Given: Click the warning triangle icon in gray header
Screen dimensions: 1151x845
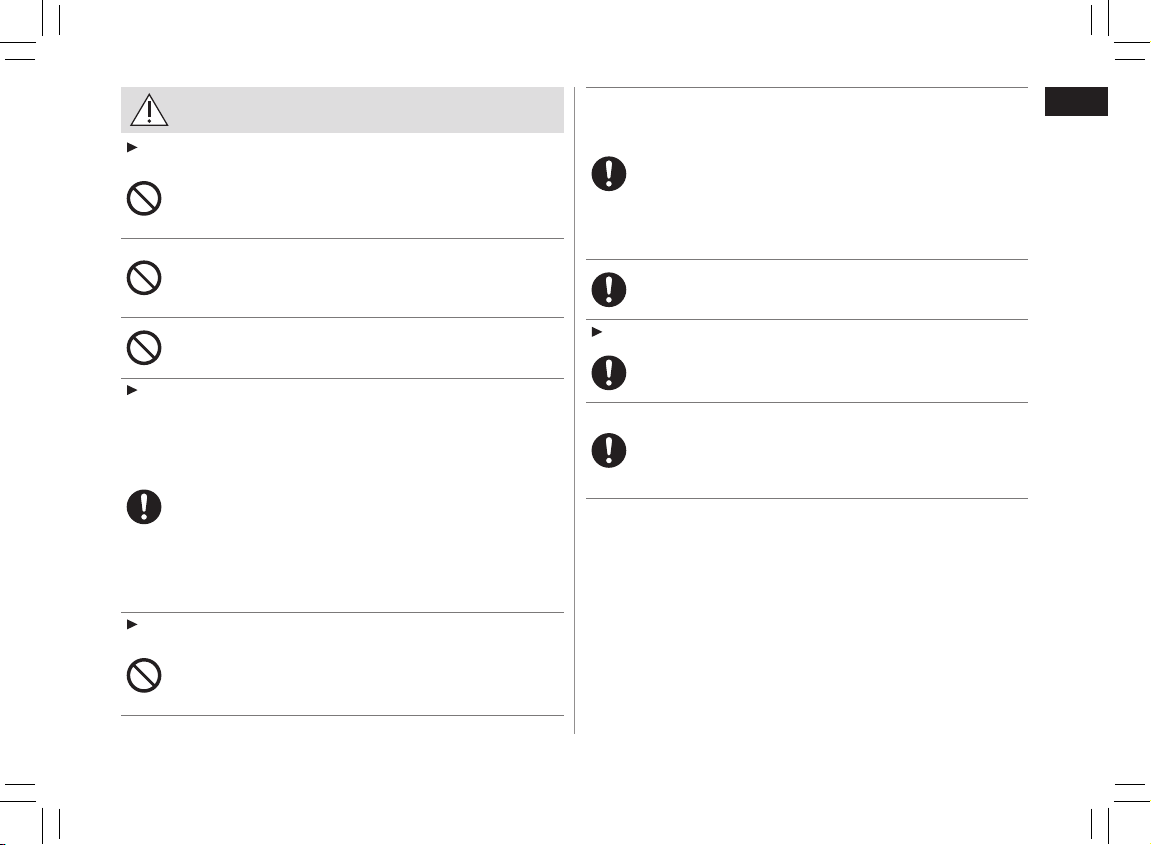Looking at the screenshot, I should (x=149, y=109).
